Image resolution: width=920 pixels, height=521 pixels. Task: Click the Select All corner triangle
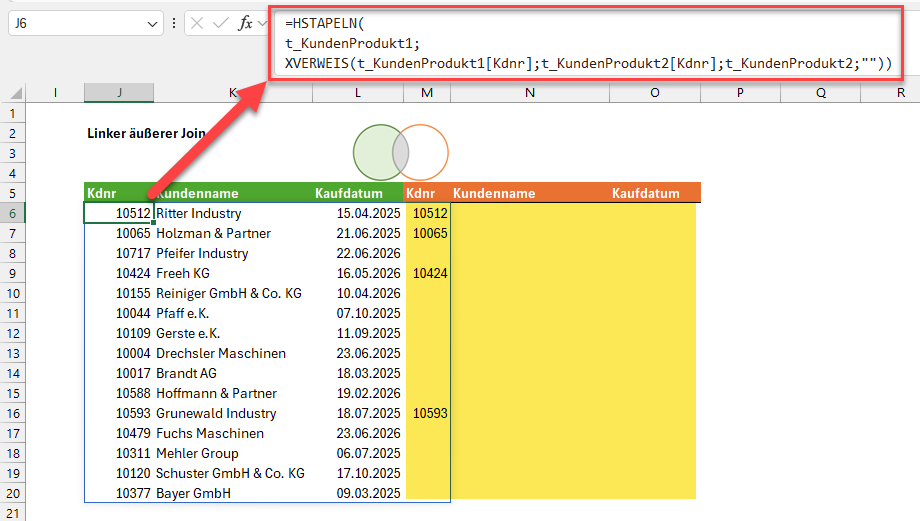coord(16,93)
